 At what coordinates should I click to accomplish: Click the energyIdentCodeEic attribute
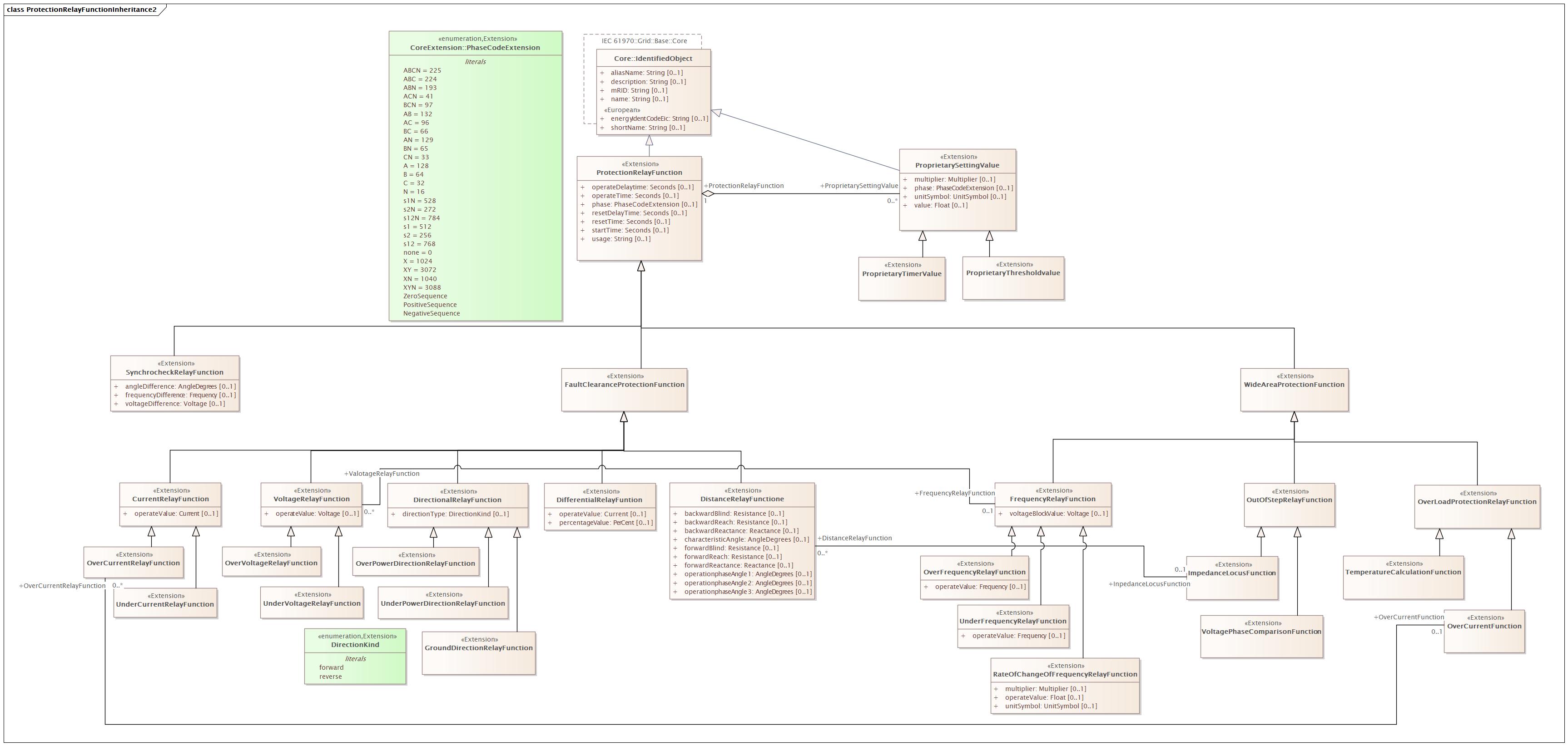[x=660, y=119]
